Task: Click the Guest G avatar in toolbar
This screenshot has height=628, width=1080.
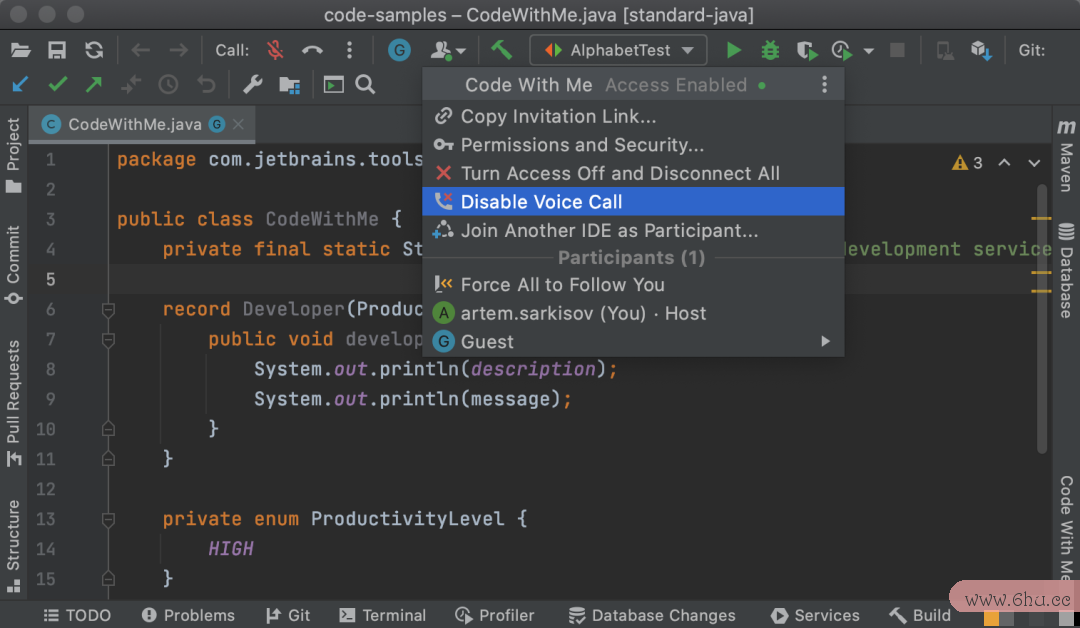Action: [x=399, y=50]
